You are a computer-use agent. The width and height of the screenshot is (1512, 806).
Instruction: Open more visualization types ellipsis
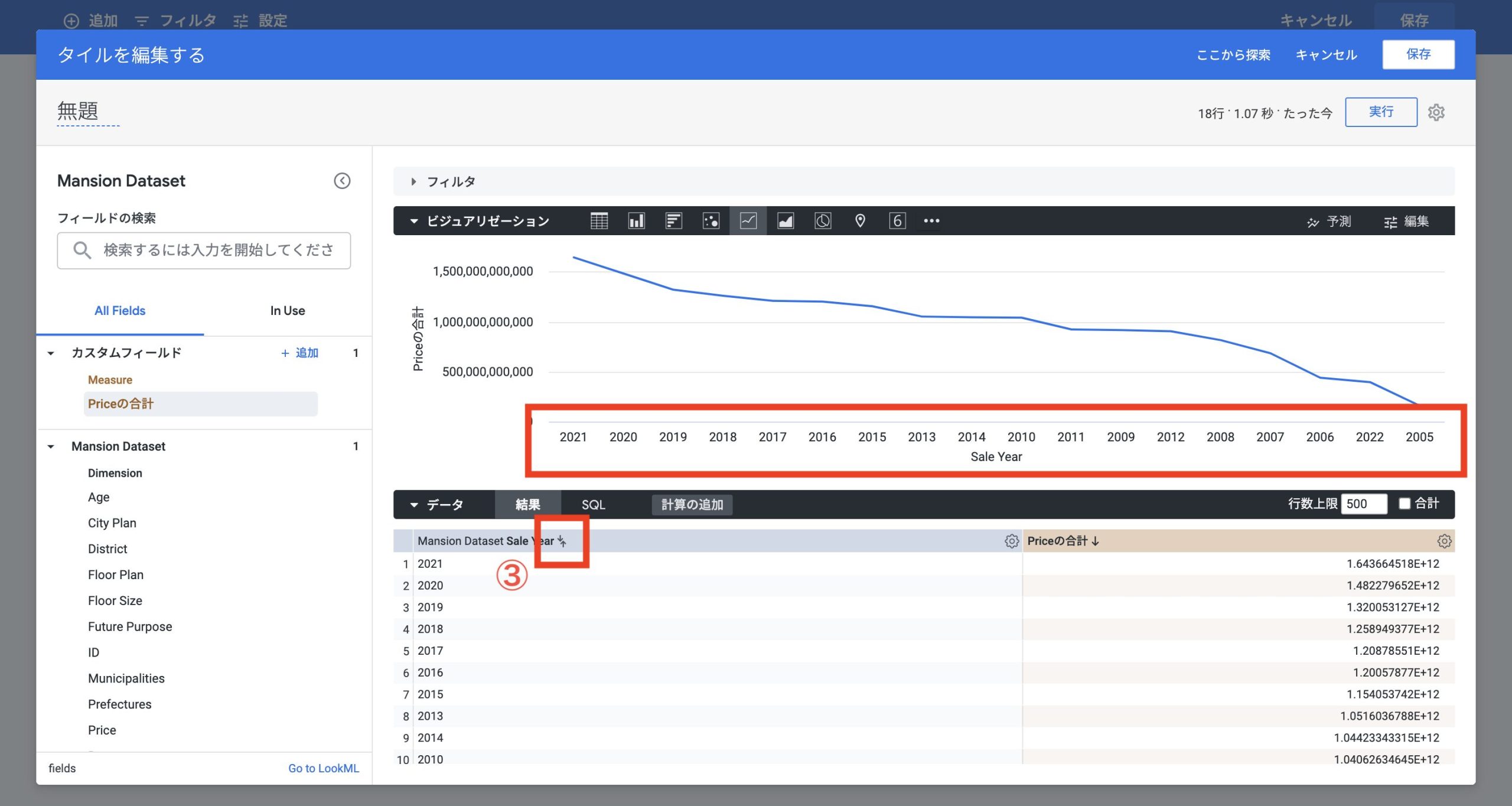931,221
